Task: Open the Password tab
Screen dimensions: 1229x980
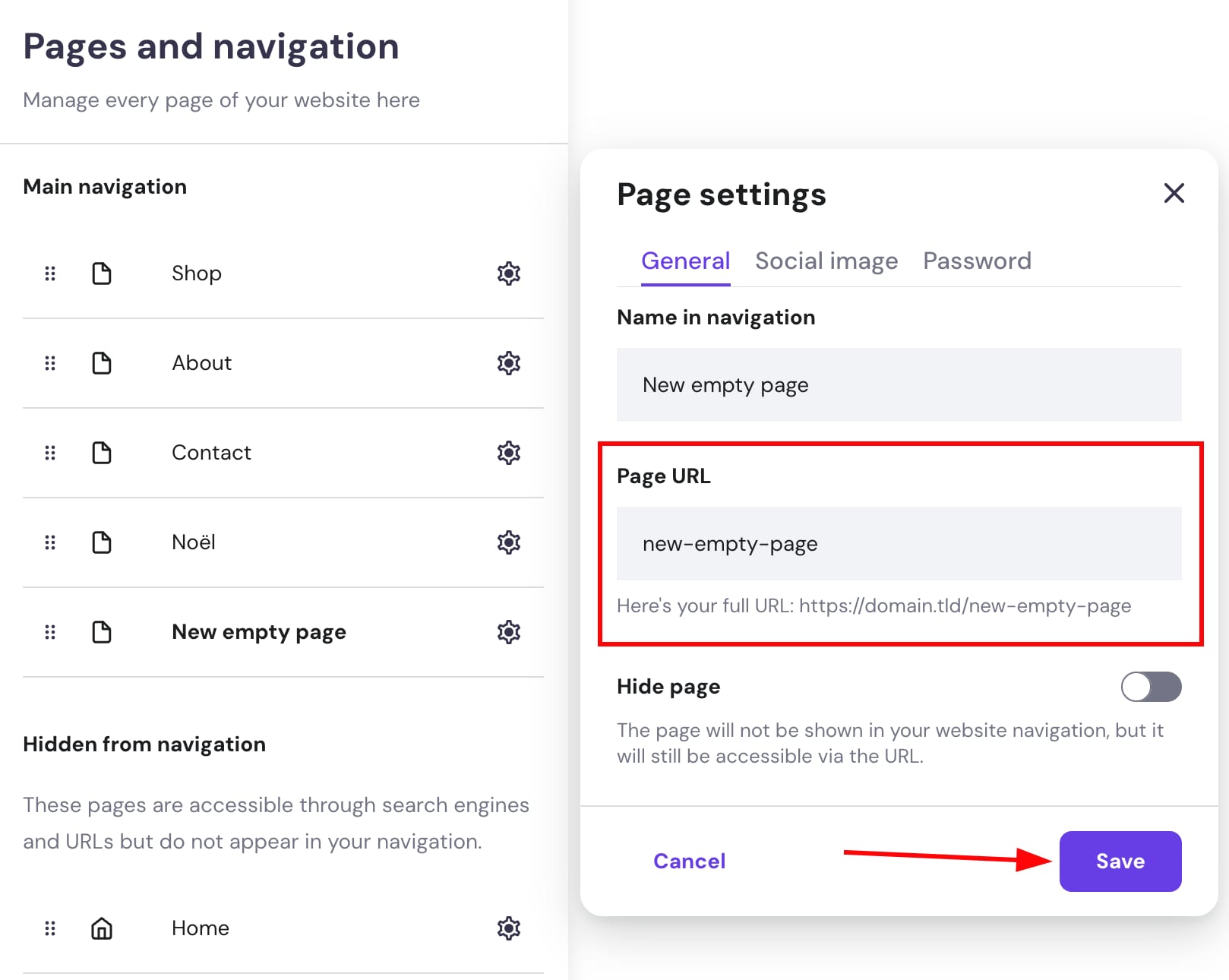Action: point(978,261)
